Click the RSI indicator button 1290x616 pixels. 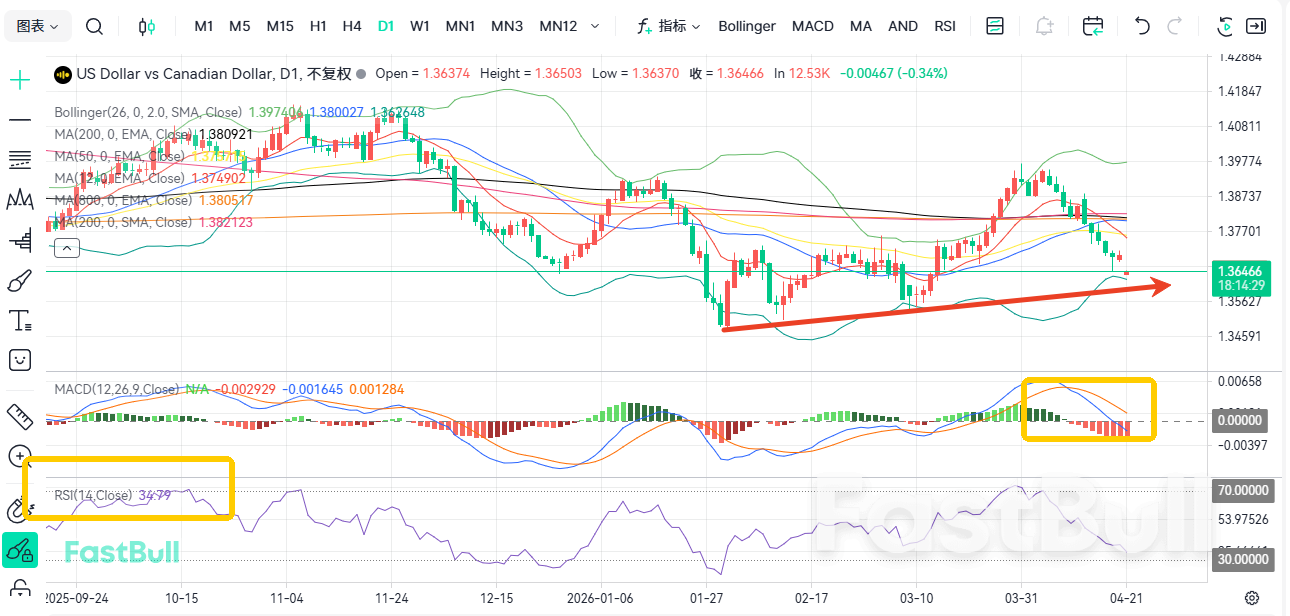[944, 26]
